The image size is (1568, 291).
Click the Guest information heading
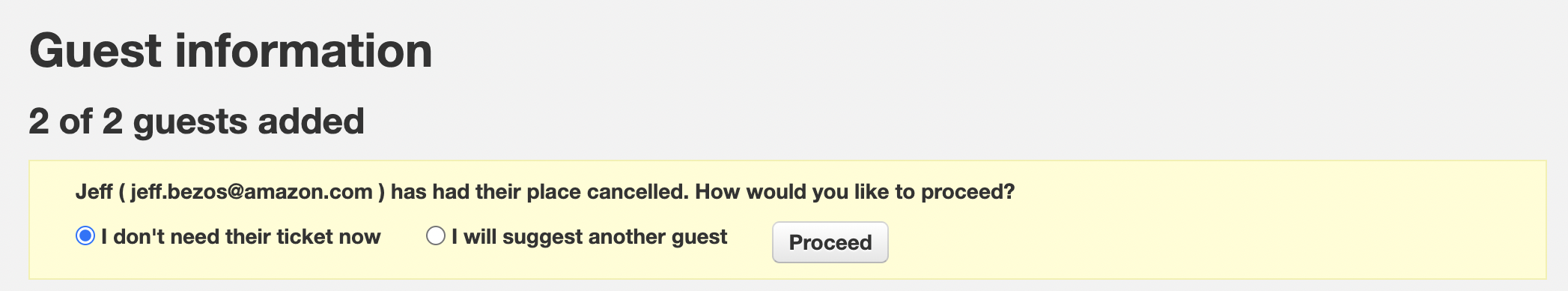[x=231, y=51]
